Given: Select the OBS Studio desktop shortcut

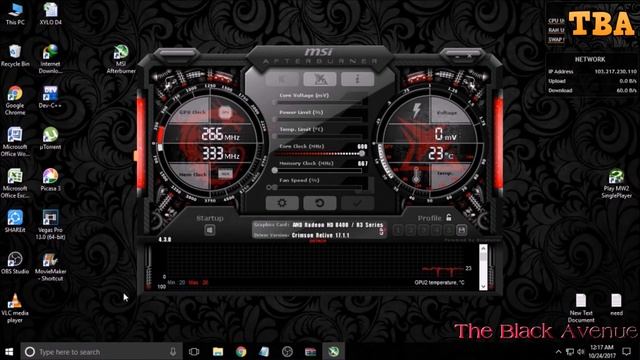Looking at the screenshot, I should [15, 263].
